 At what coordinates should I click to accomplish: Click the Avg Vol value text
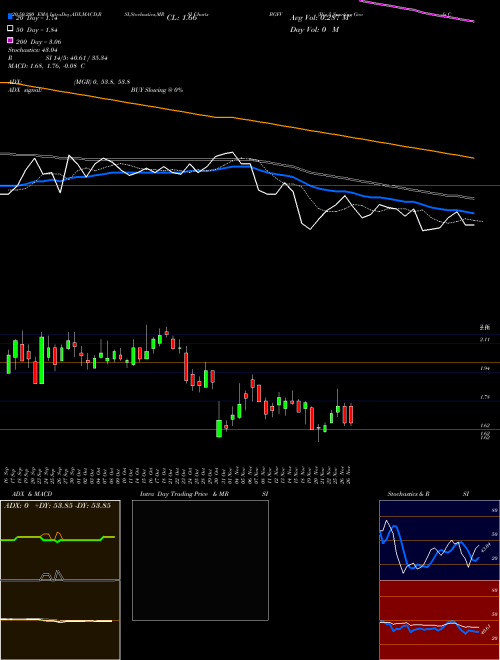pos(320,18)
